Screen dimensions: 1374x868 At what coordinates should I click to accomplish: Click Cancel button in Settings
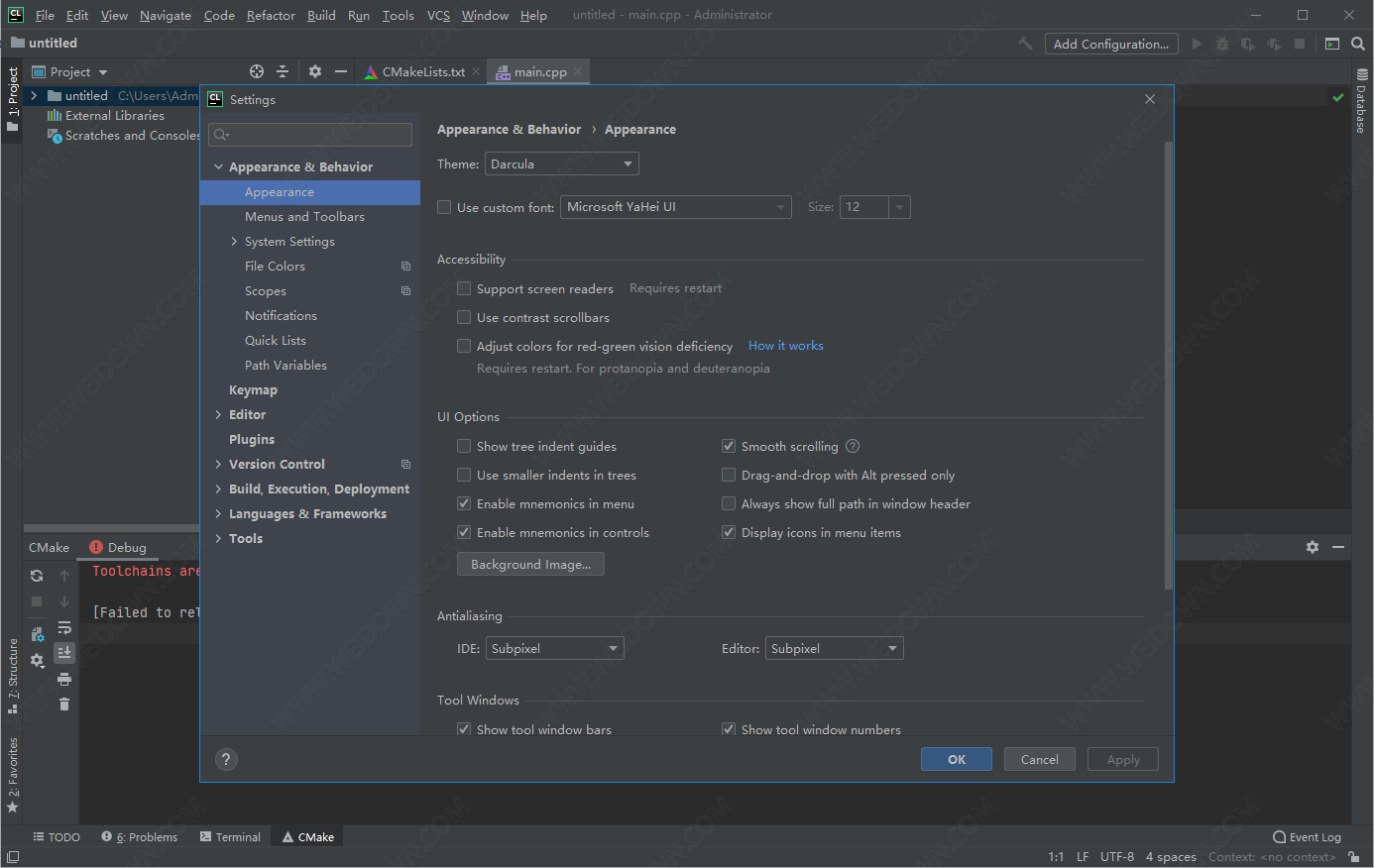1040,759
